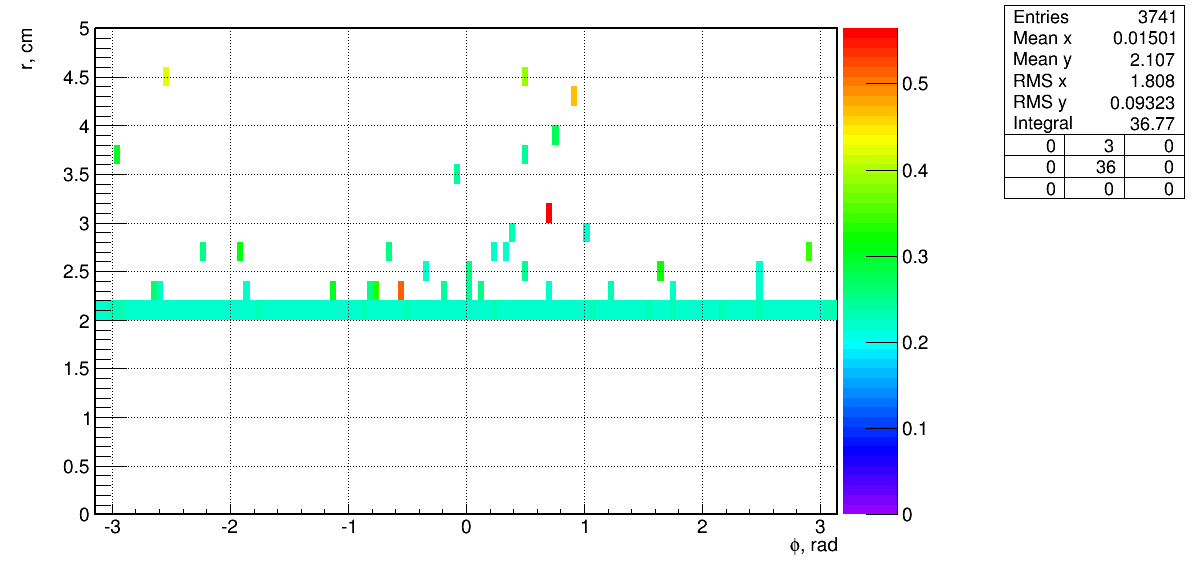Click the 0.4 label on the color scale
1196x572 pixels.
pyautogui.click(x=915, y=171)
